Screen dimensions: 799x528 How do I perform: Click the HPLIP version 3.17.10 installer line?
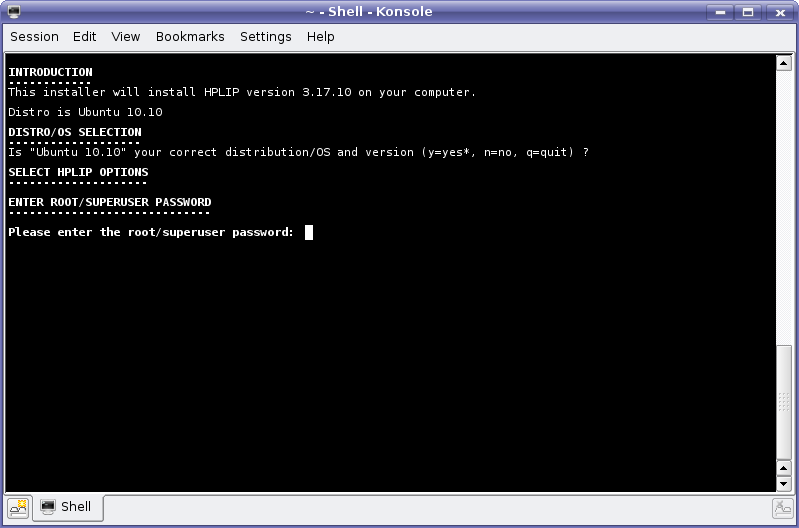tap(242, 92)
